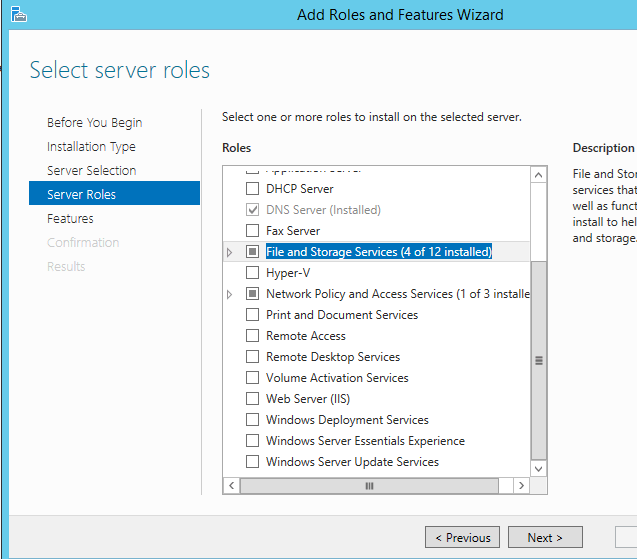
Task: Check the Hyper-V role
Action: (252, 273)
